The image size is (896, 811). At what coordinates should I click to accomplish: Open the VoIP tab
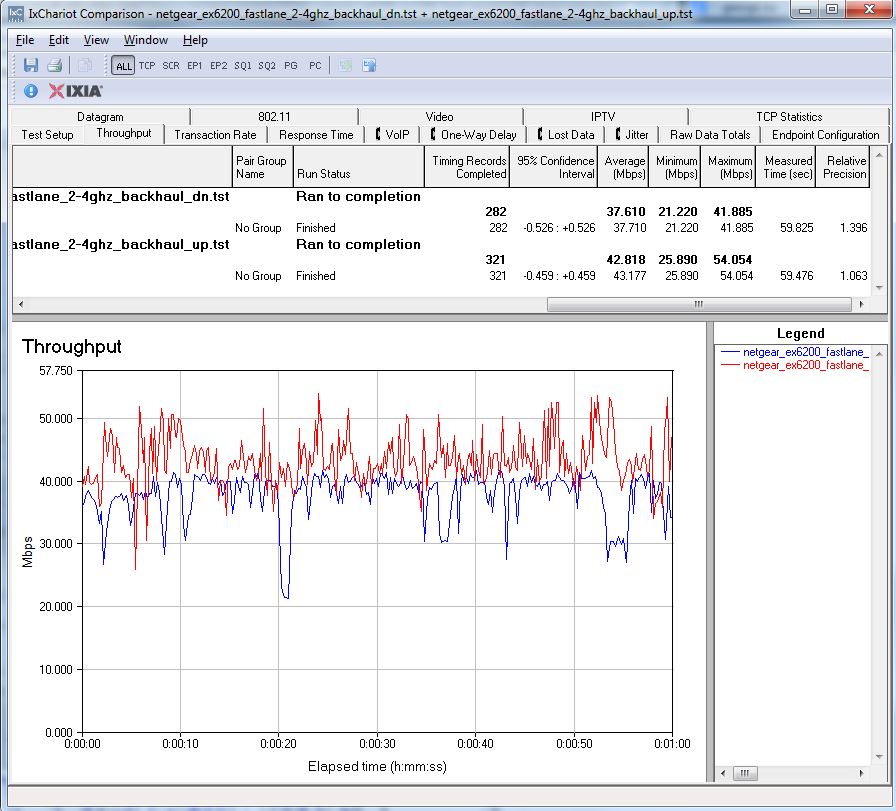pos(392,135)
